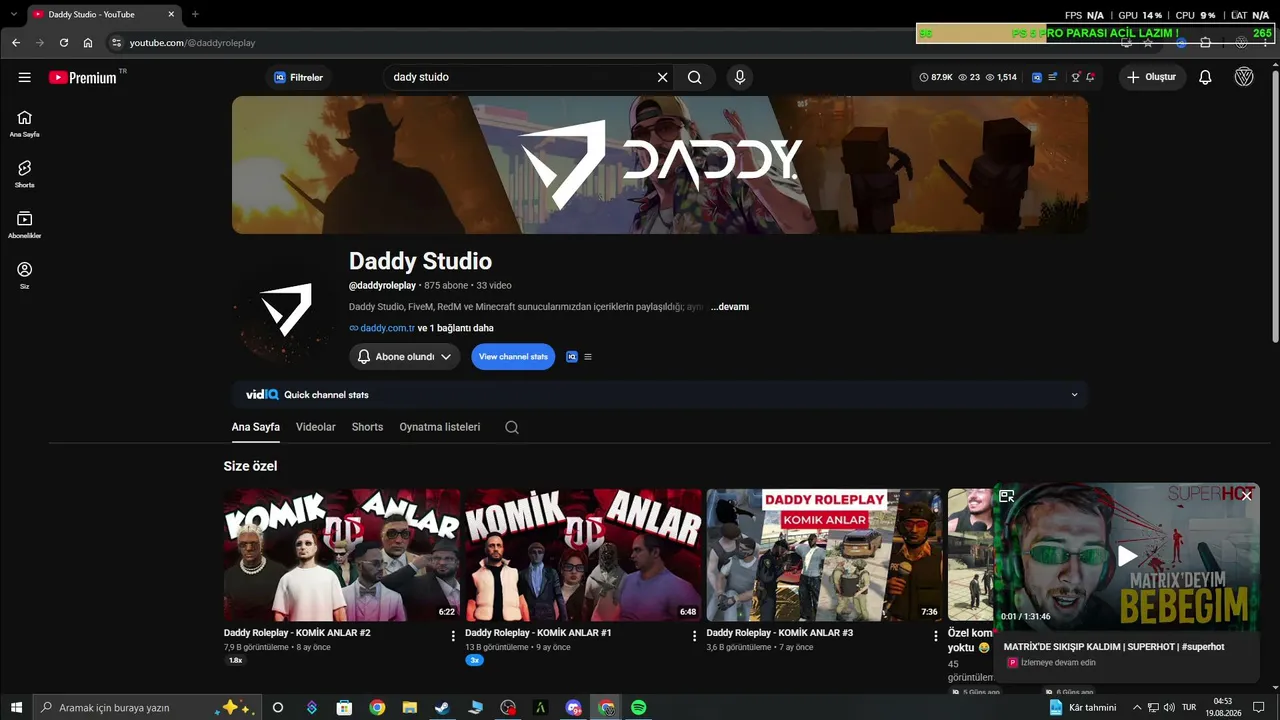Open KOMİK ANLAR #1 video thumbnail
This screenshot has height=720, width=1280.
583,555
